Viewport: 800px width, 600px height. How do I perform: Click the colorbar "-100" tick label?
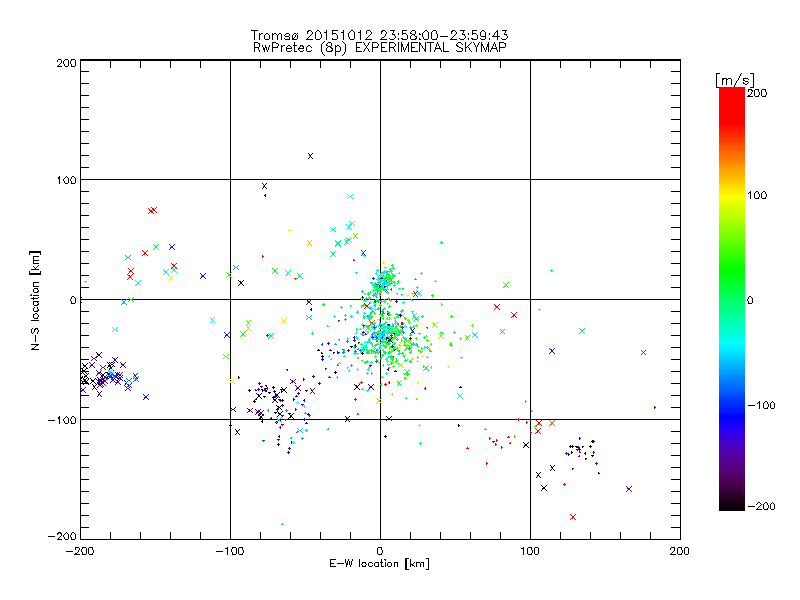(x=761, y=405)
